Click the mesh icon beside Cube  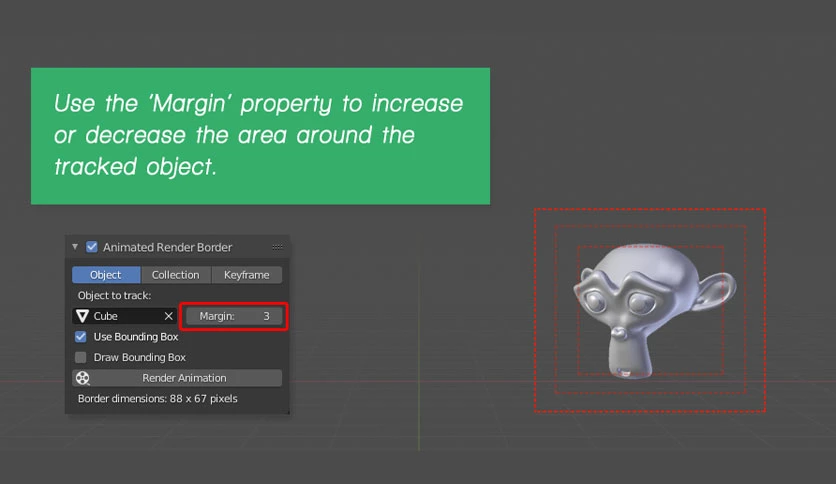82,316
